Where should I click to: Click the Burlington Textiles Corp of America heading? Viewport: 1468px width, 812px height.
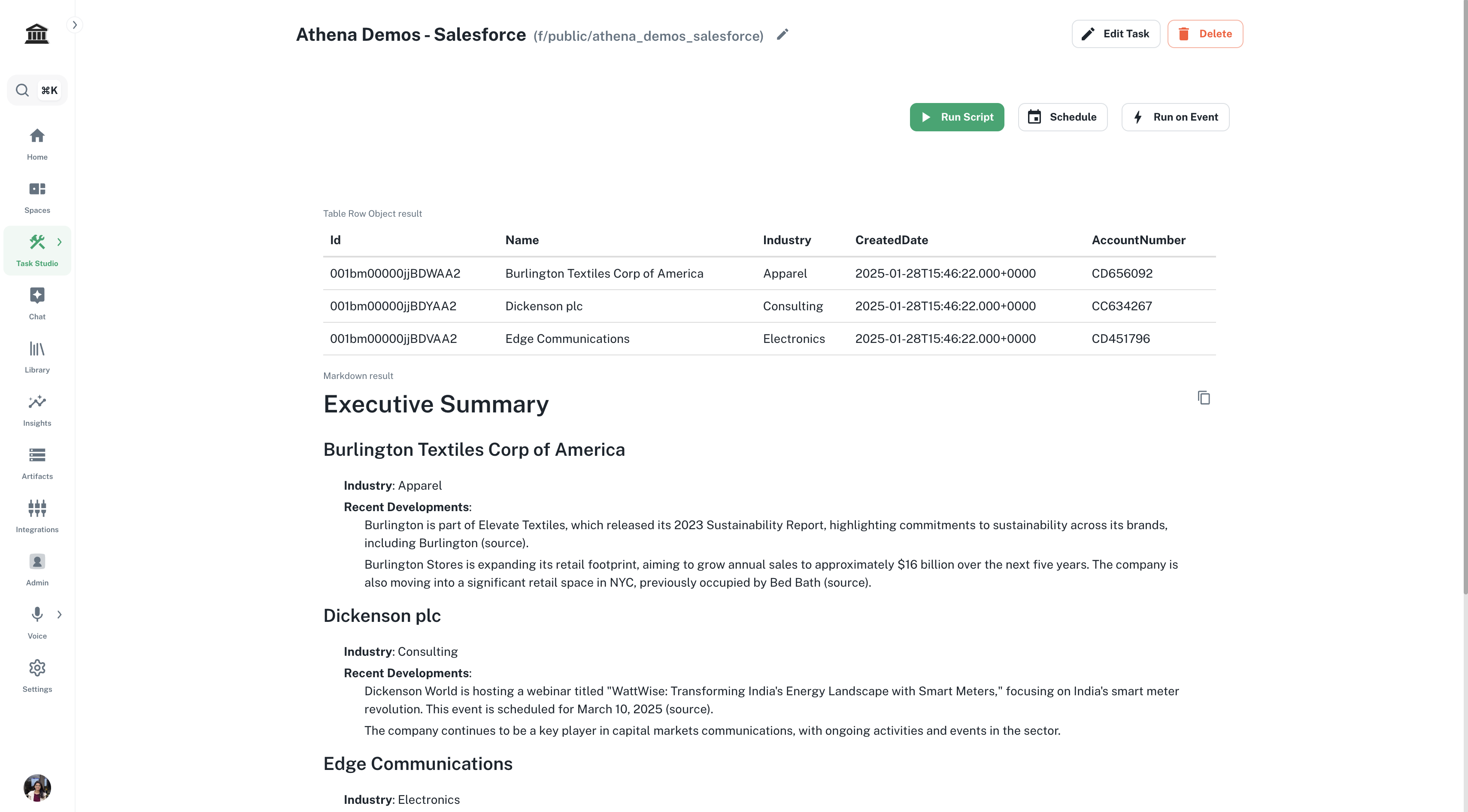pos(474,450)
